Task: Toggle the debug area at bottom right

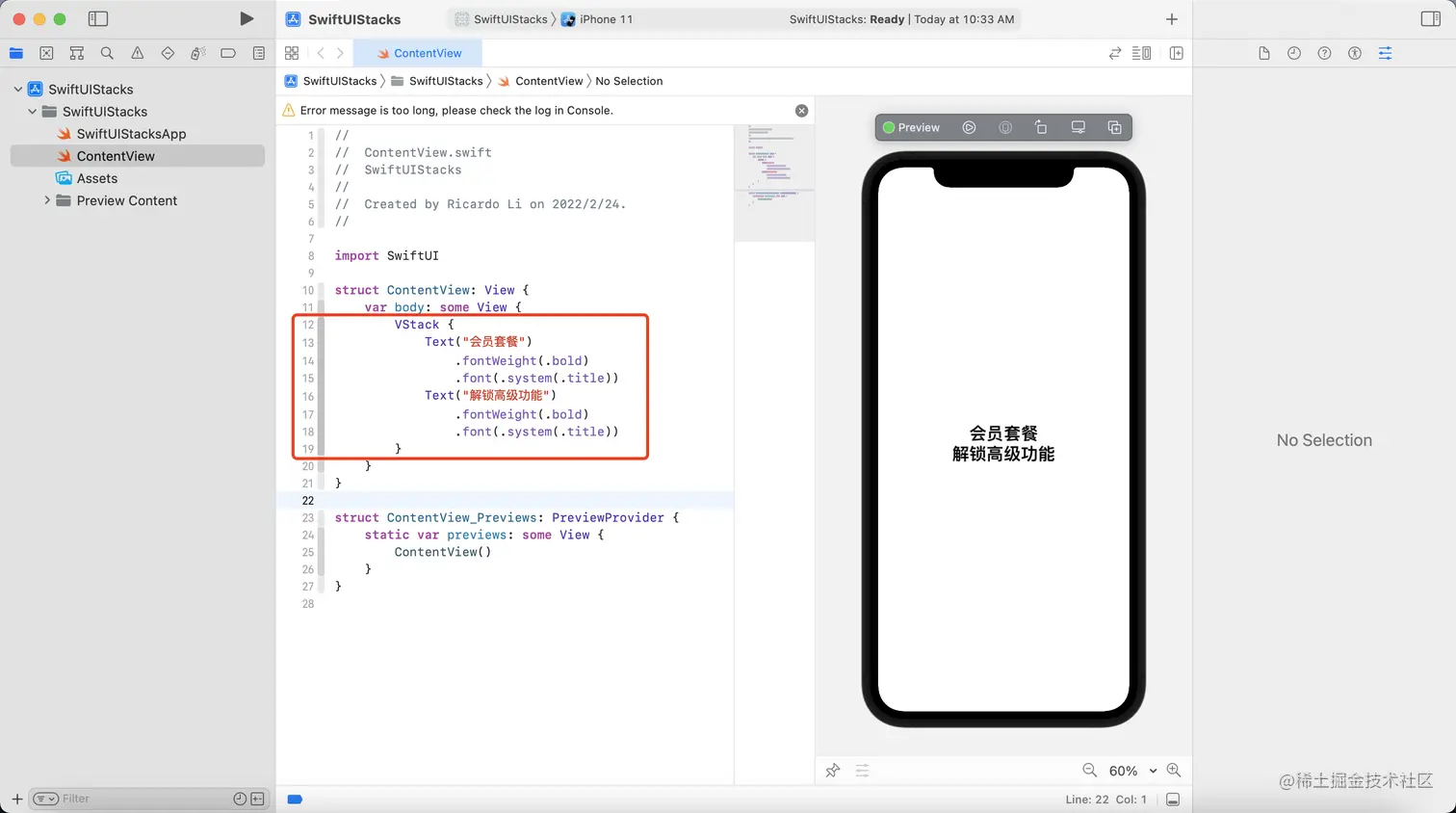Action: pyautogui.click(x=1173, y=800)
